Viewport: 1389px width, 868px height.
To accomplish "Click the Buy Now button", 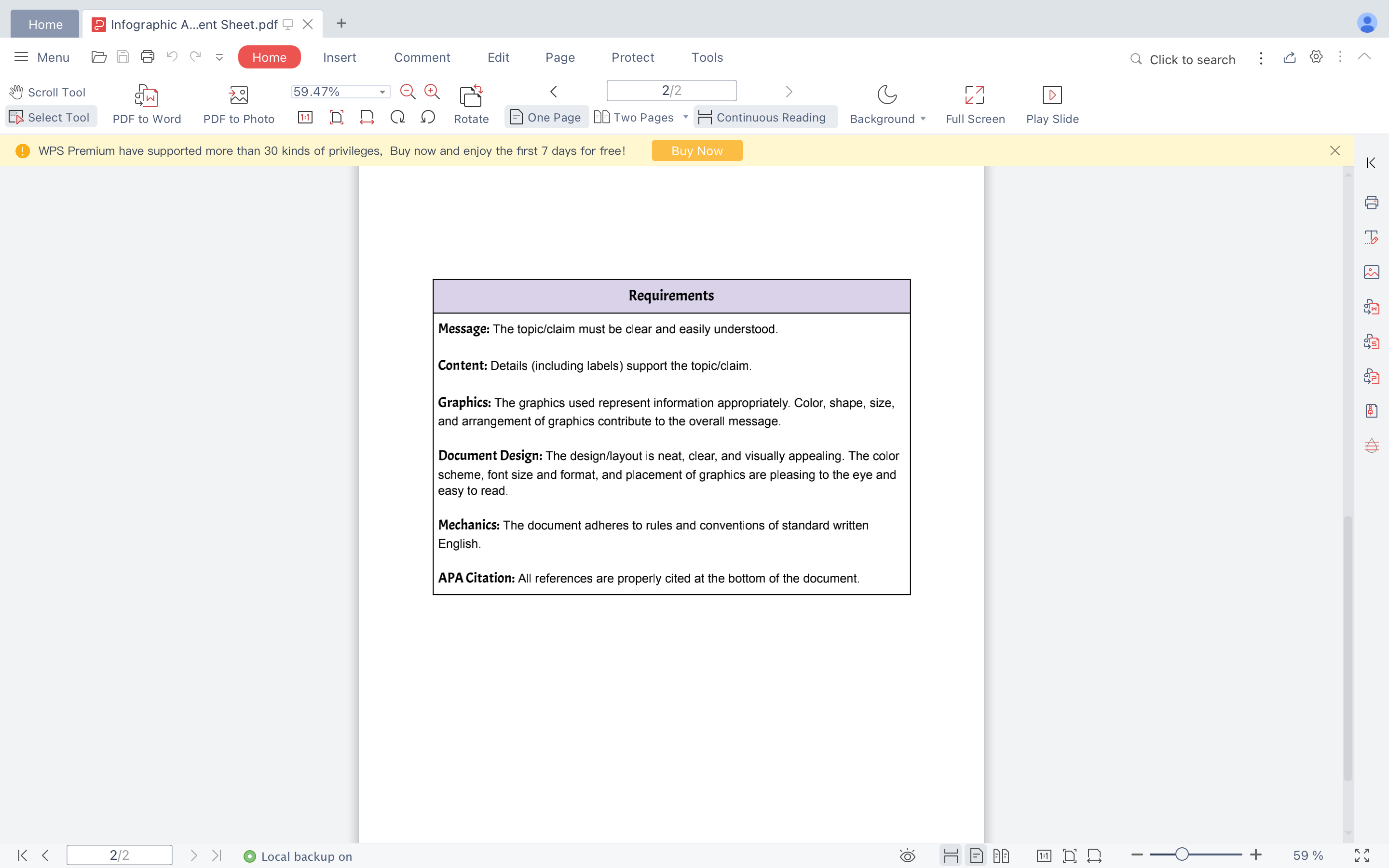I will (x=696, y=150).
